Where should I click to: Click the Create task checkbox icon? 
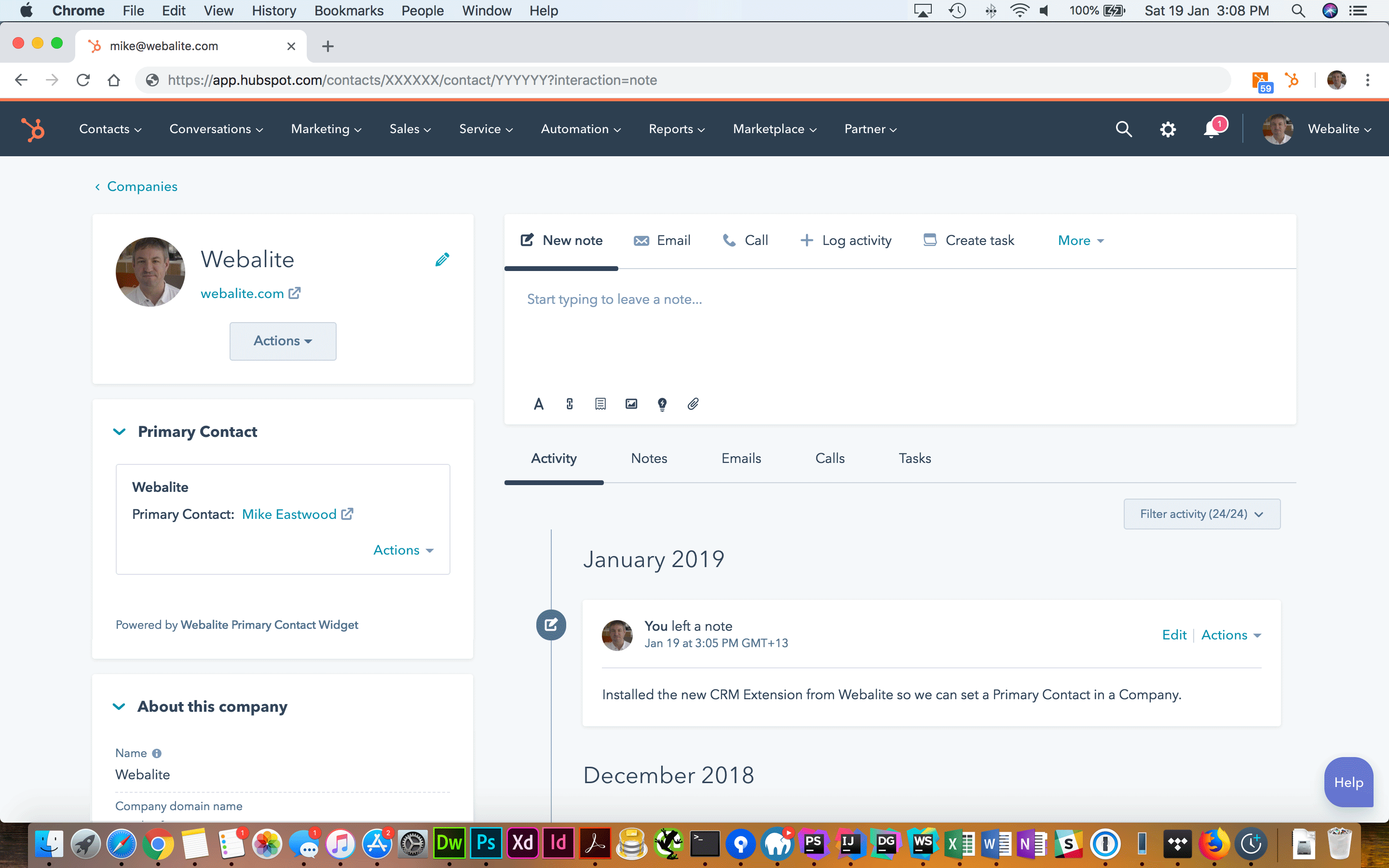[929, 240]
